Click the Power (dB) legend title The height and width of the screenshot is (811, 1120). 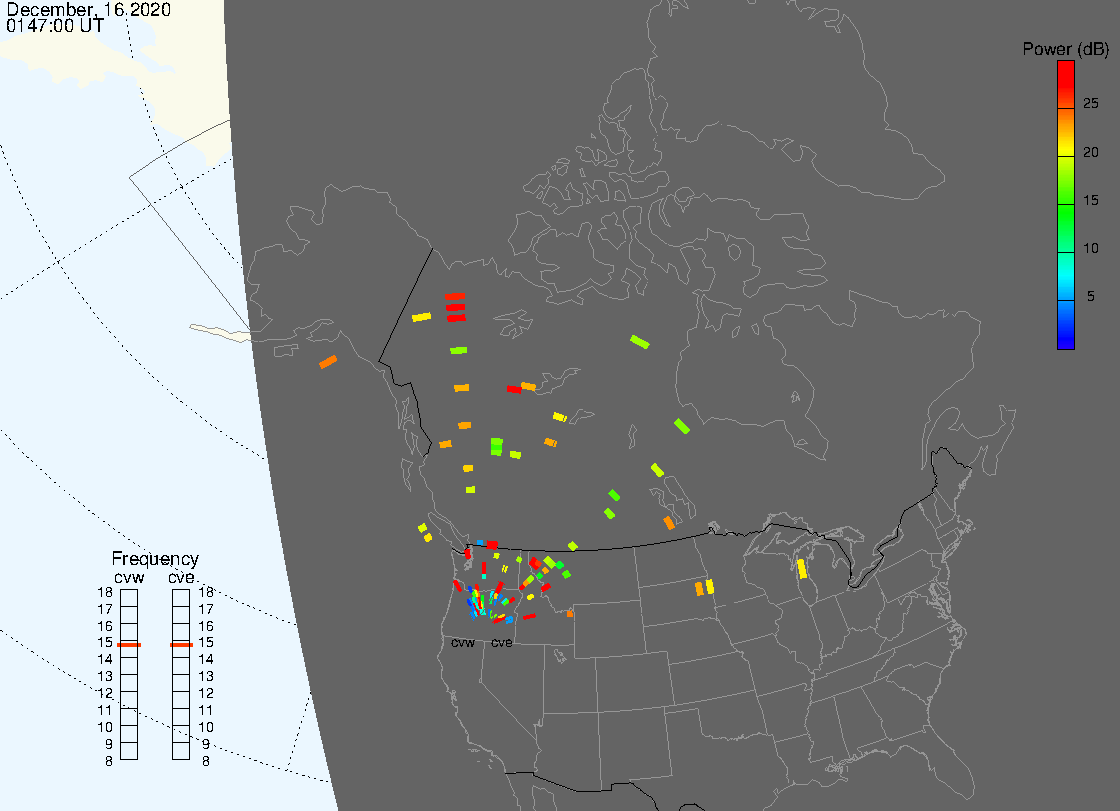1065,49
